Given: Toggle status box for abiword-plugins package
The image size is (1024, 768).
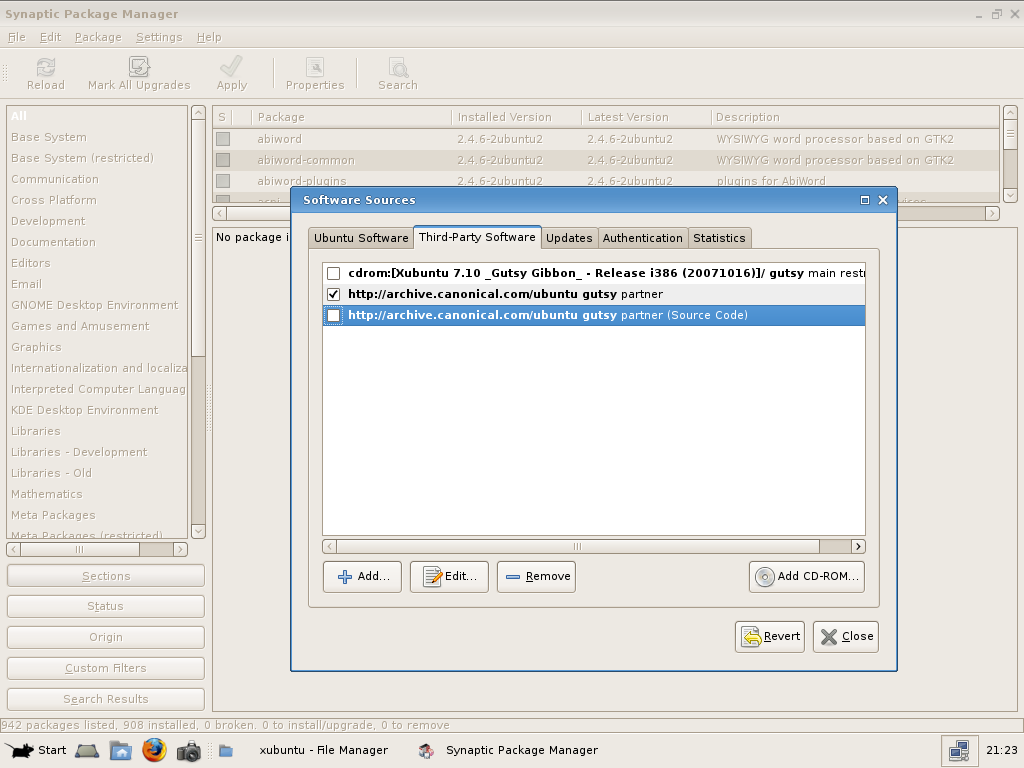Looking at the screenshot, I should (223, 181).
